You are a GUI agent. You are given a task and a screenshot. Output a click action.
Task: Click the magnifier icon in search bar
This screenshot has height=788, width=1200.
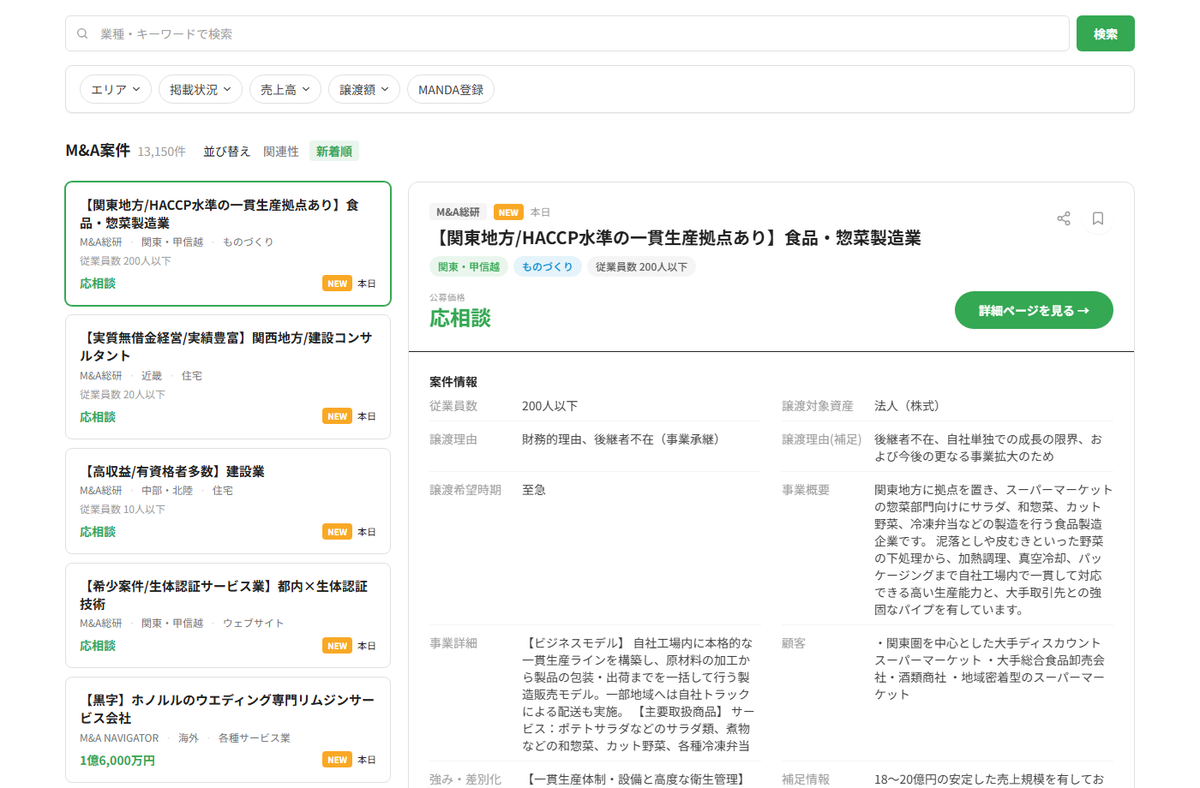coord(83,34)
